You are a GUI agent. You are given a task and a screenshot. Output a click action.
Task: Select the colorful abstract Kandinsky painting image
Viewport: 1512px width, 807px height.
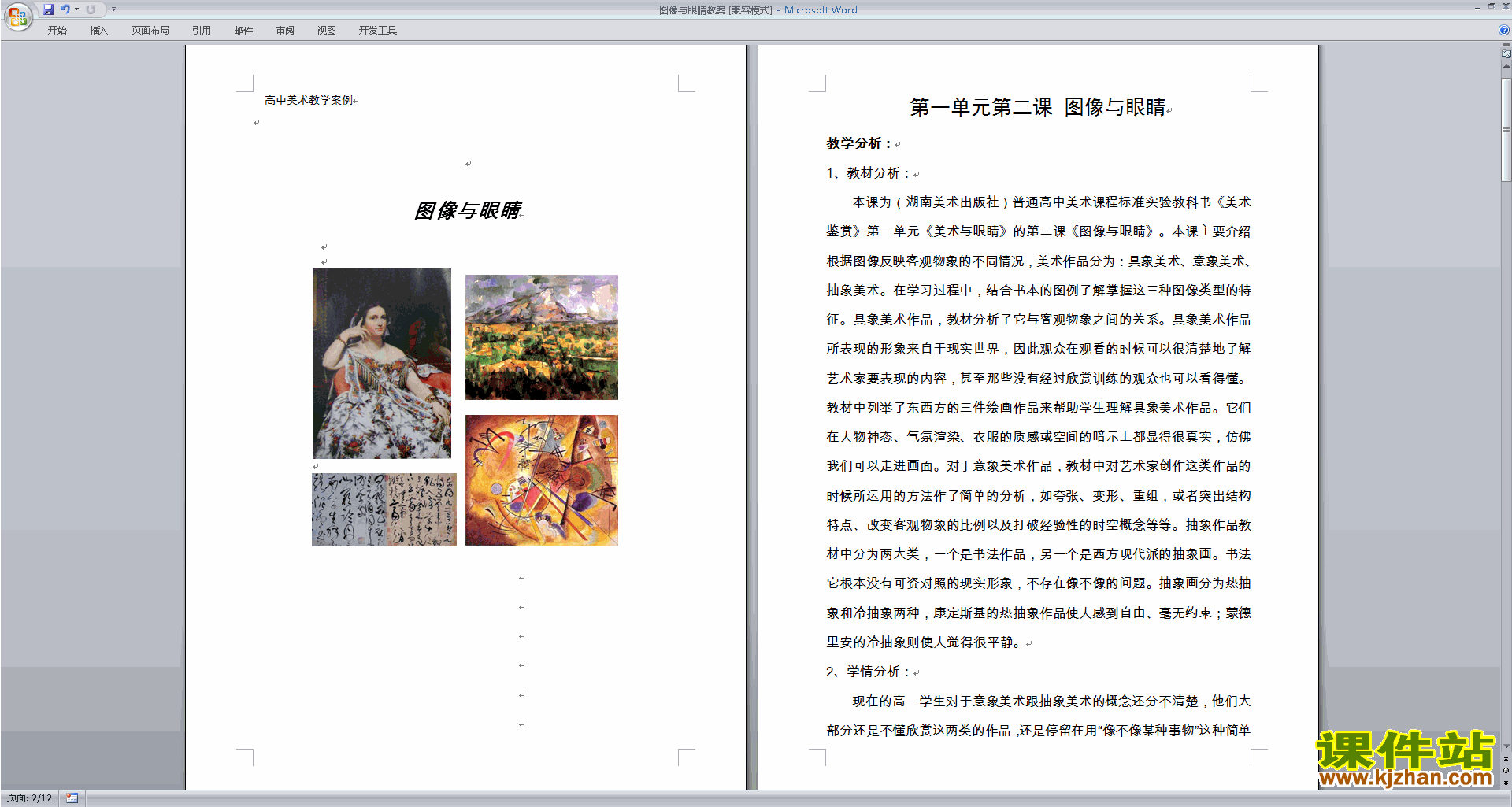click(542, 480)
